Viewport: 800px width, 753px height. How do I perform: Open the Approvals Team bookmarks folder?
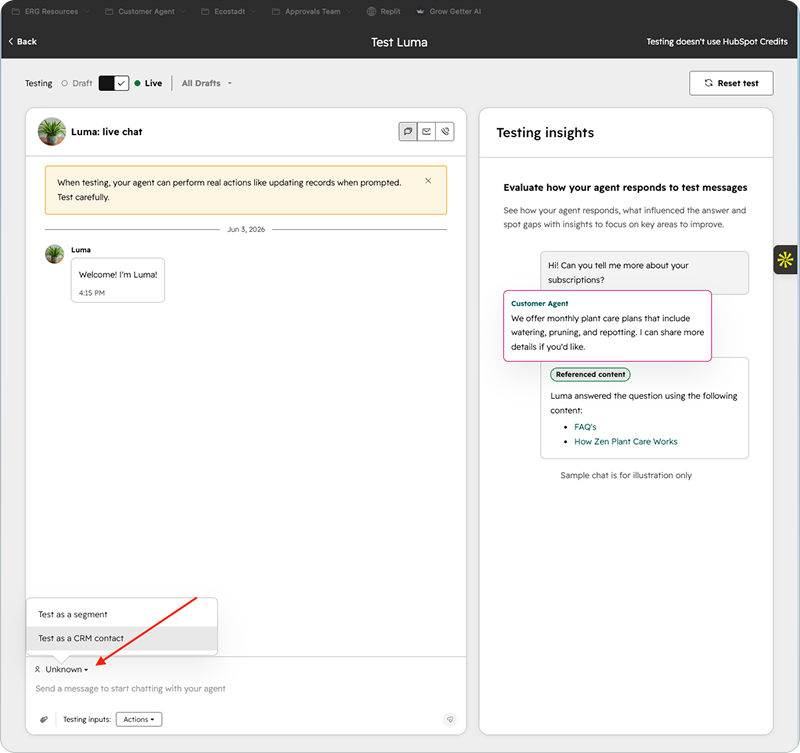coord(311,11)
